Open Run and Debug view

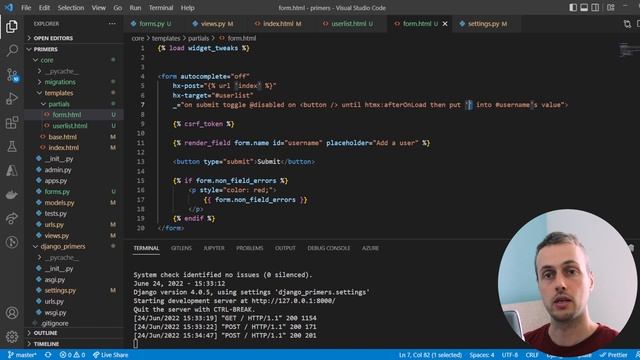(x=12, y=98)
